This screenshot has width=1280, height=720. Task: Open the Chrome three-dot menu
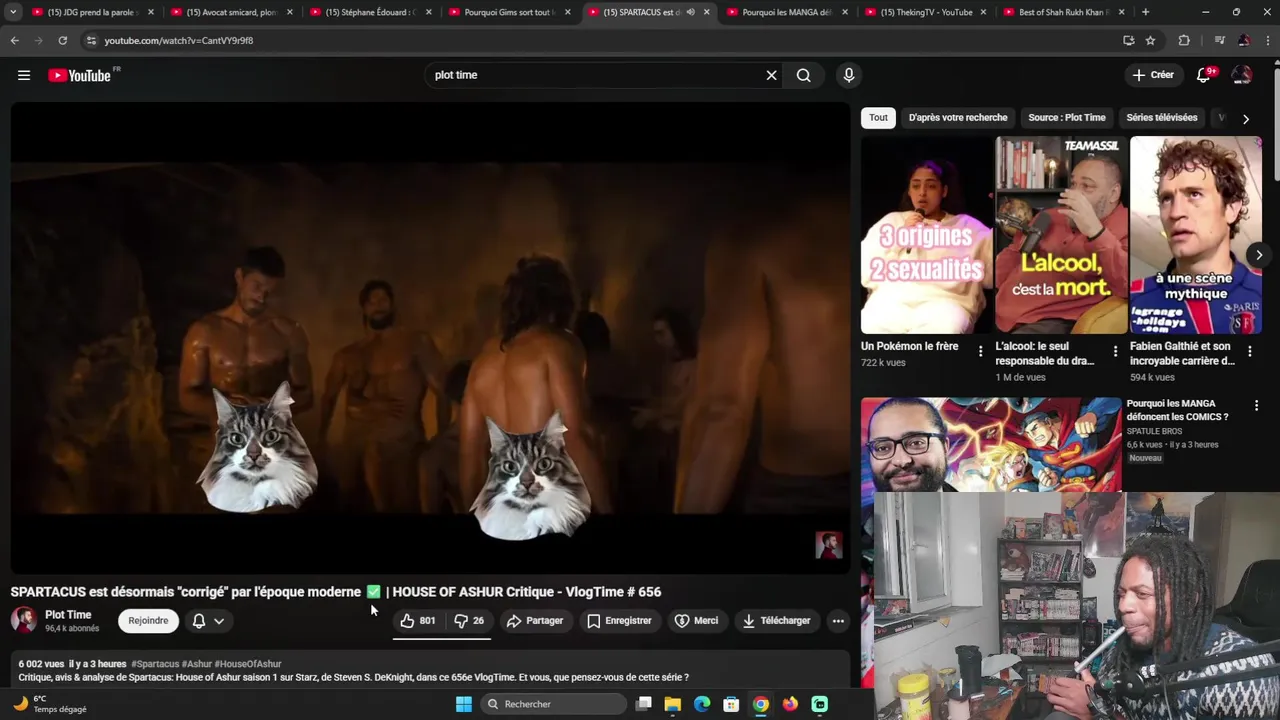(x=1267, y=40)
